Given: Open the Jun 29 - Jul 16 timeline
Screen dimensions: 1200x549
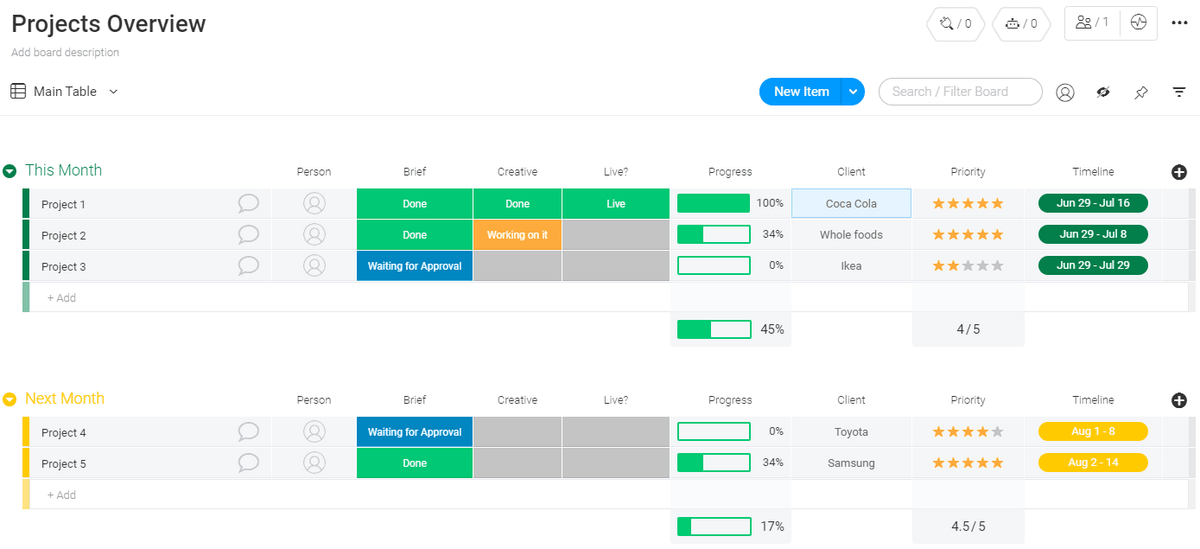Looking at the screenshot, I should 1092,203.
